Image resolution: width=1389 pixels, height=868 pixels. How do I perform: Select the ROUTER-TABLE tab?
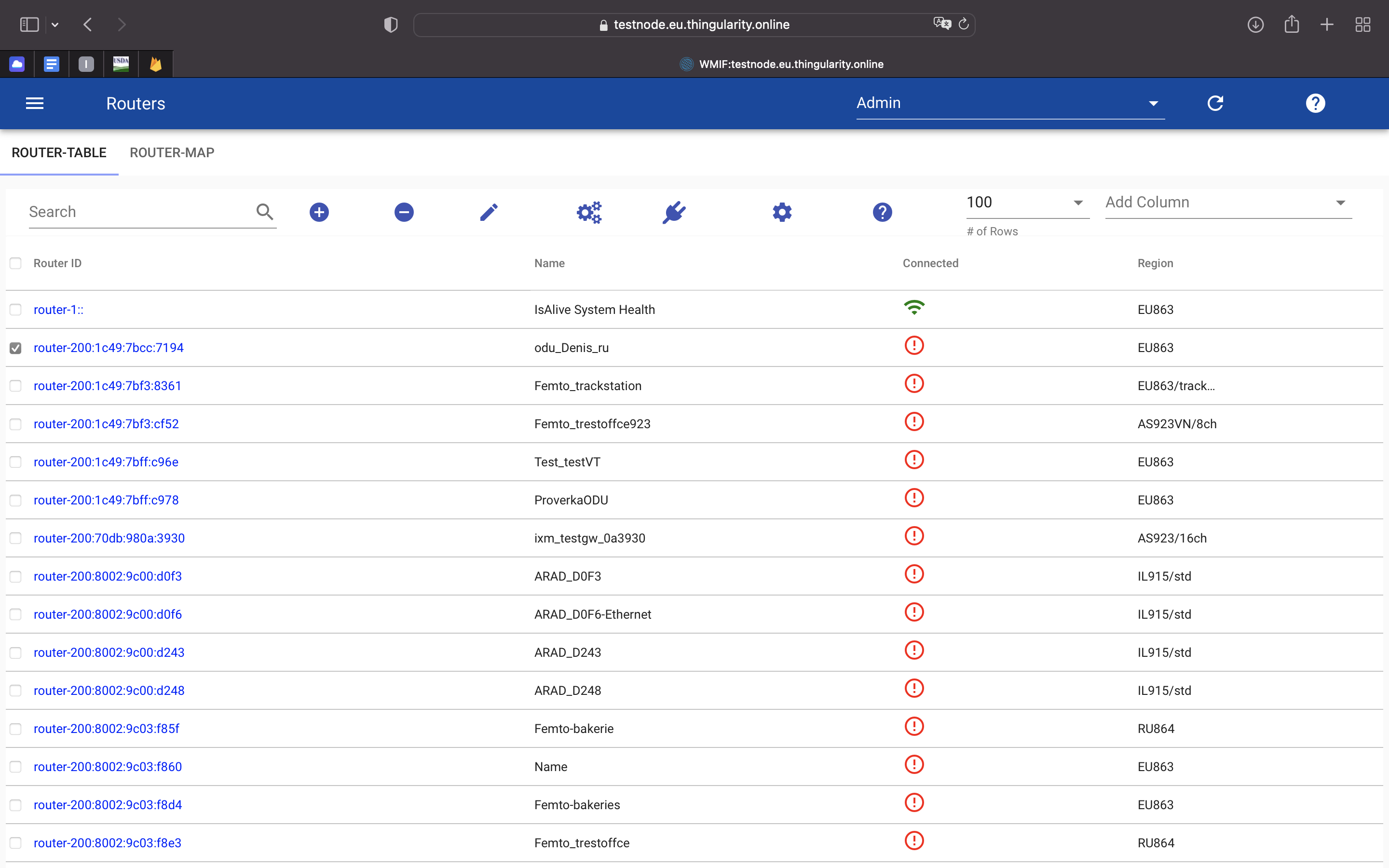point(59,153)
